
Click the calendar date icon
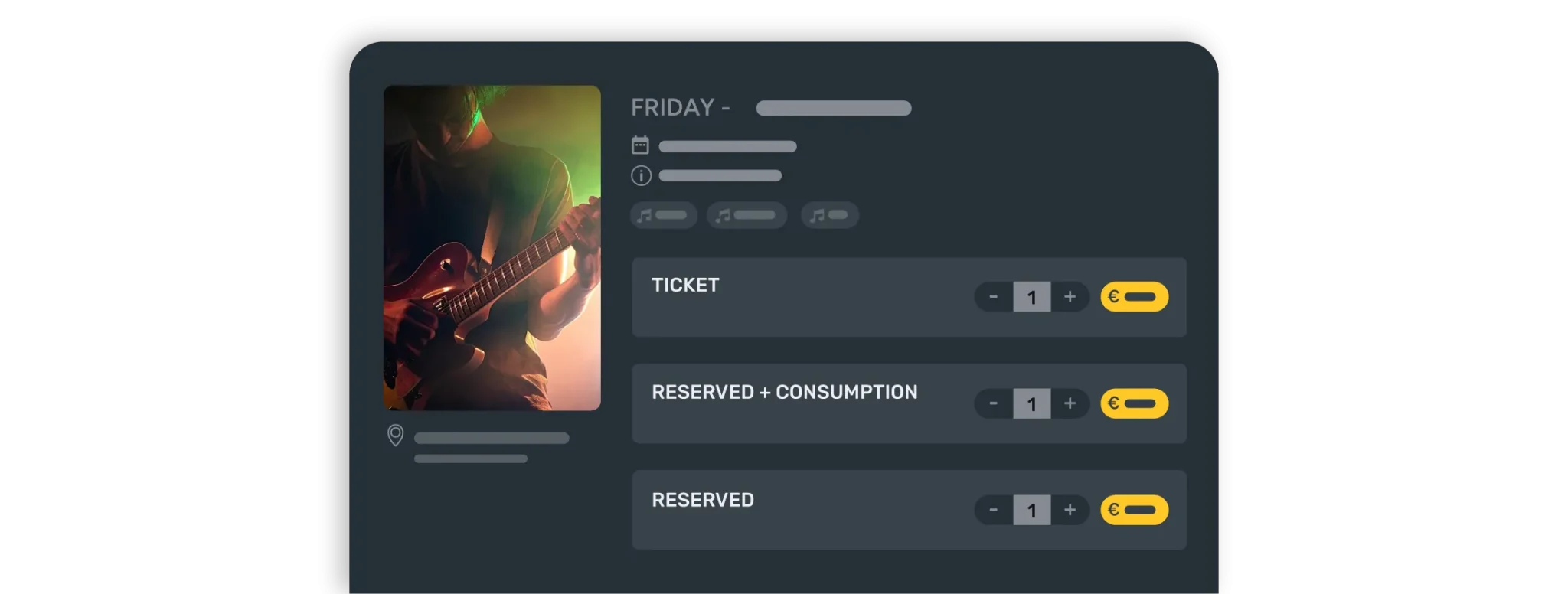point(640,145)
